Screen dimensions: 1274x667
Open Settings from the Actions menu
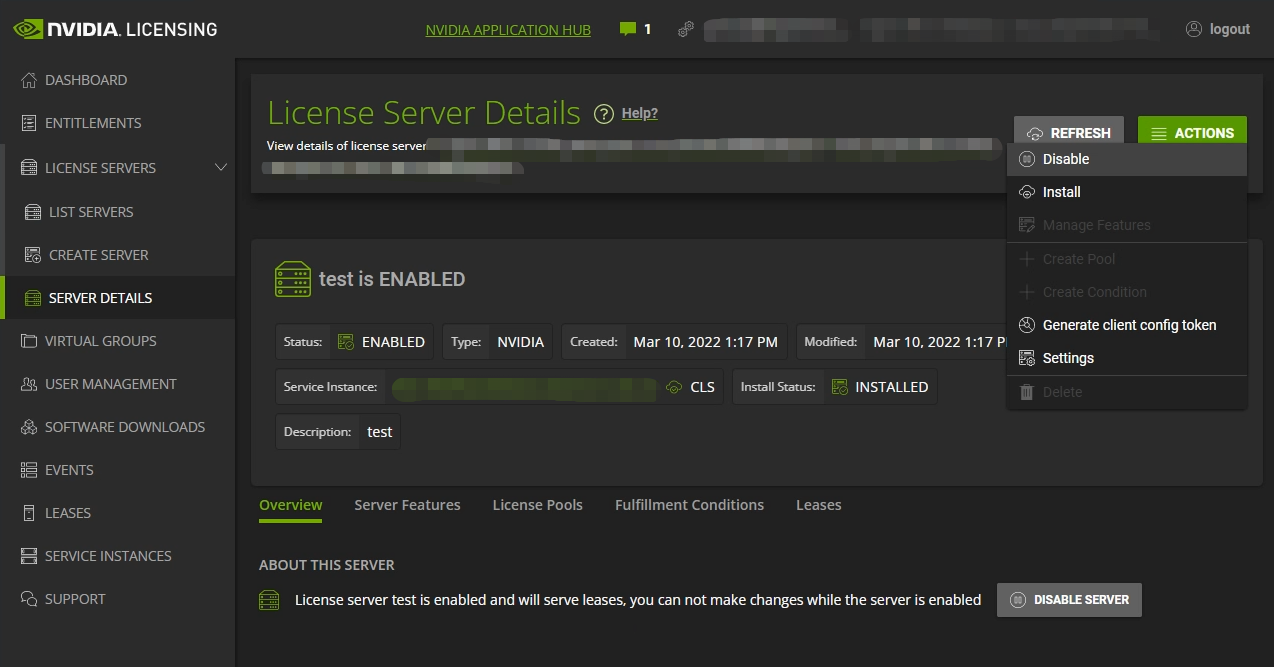(1127, 358)
